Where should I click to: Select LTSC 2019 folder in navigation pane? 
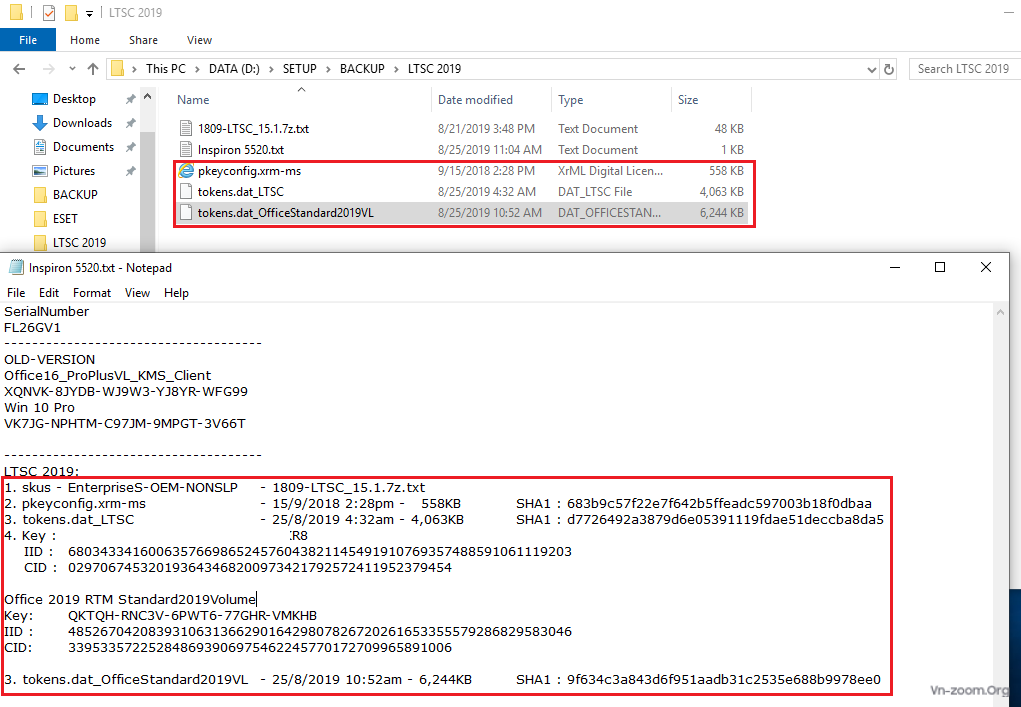point(79,243)
